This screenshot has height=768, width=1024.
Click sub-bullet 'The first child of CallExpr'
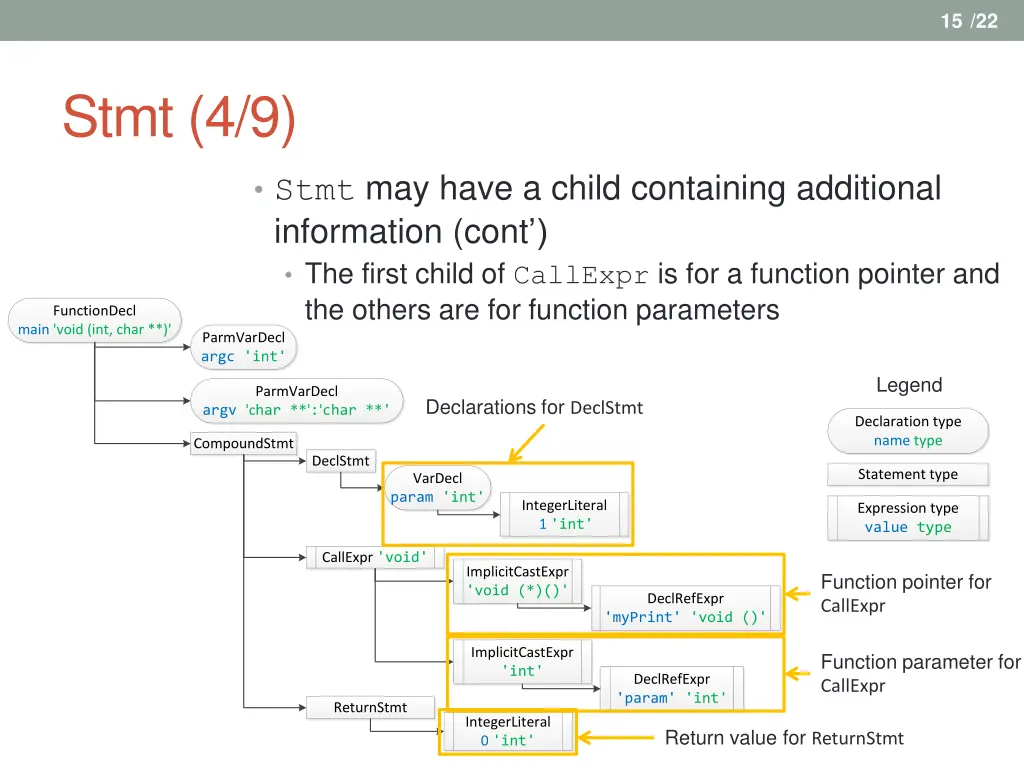[652, 292]
